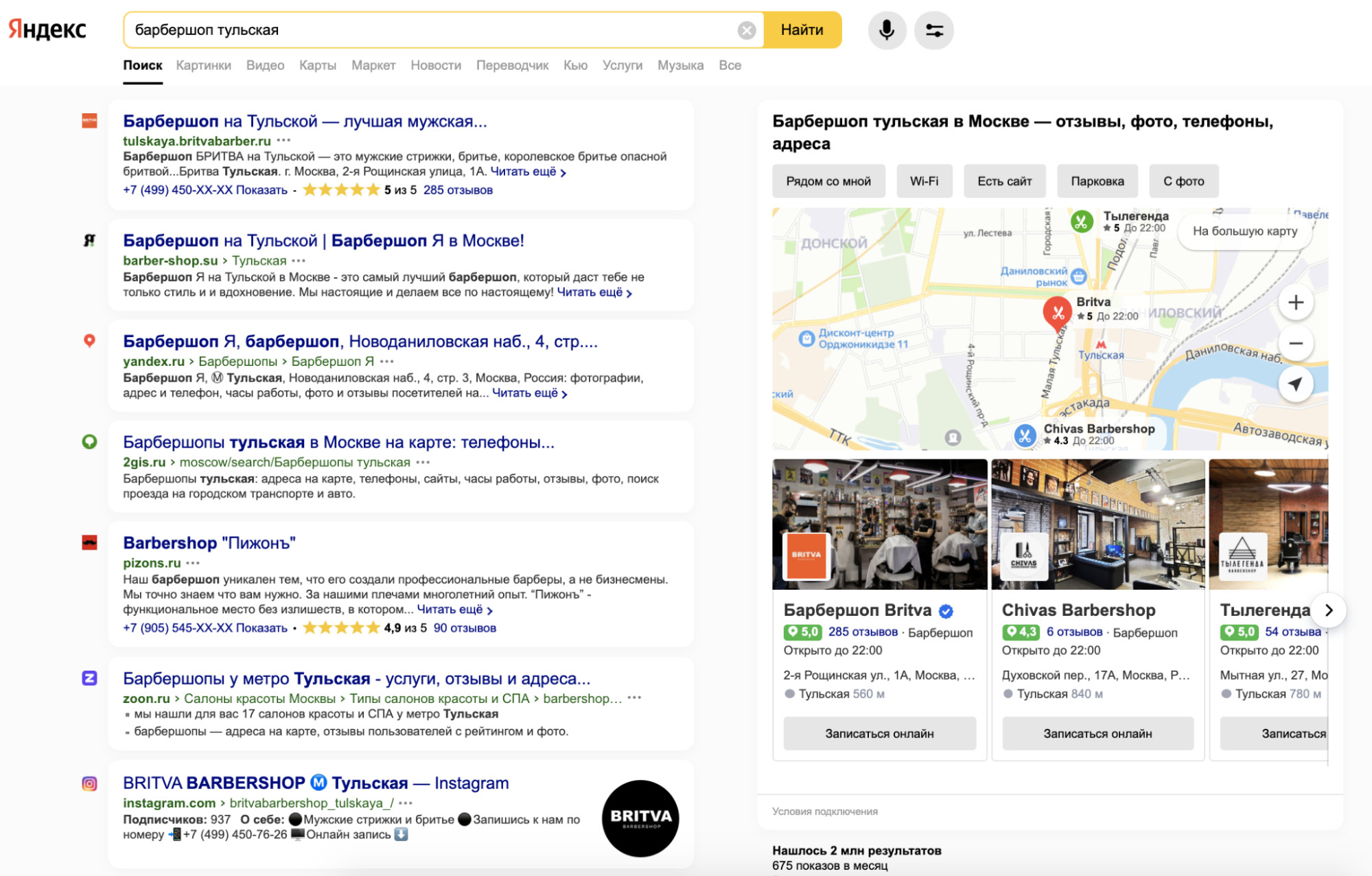Switch to the Маркет tab
This screenshot has height=876, width=1372.
pyautogui.click(x=373, y=65)
